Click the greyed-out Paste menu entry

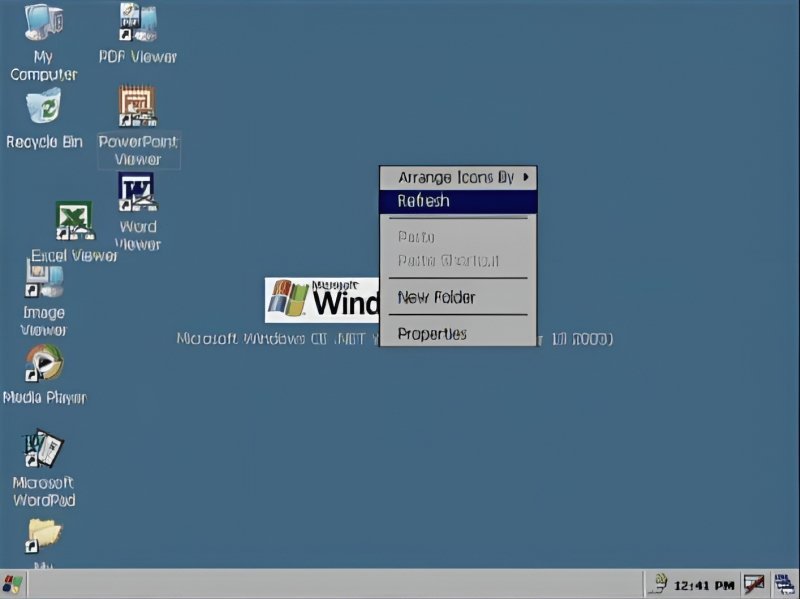pyautogui.click(x=458, y=237)
